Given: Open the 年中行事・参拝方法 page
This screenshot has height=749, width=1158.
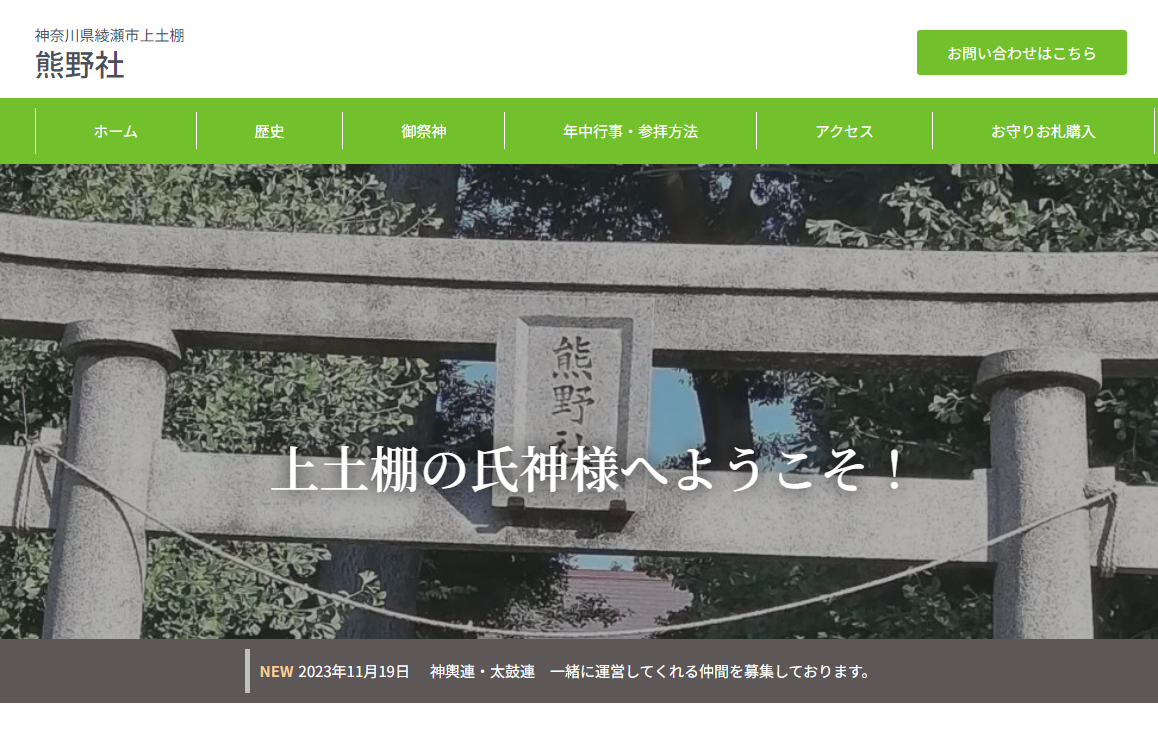Looking at the screenshot, I should point(630,131).
